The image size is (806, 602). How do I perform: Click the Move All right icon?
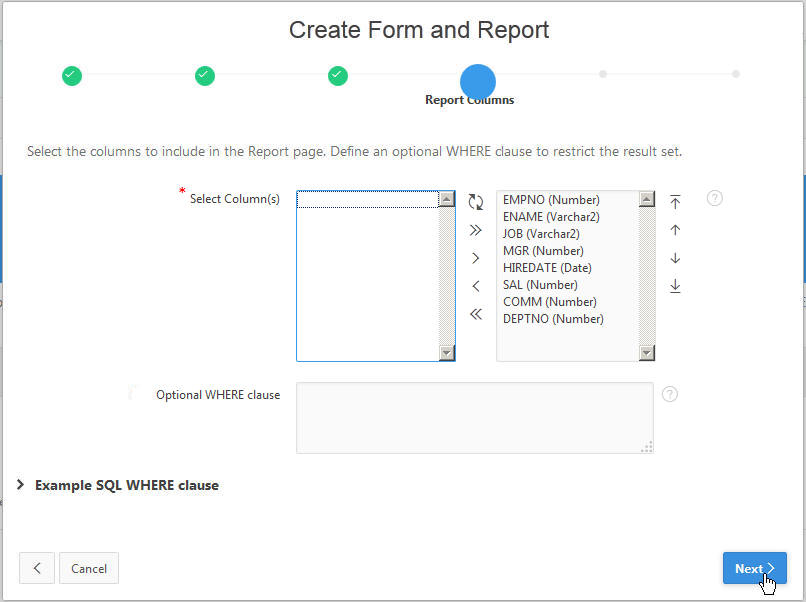pos(476,230)
